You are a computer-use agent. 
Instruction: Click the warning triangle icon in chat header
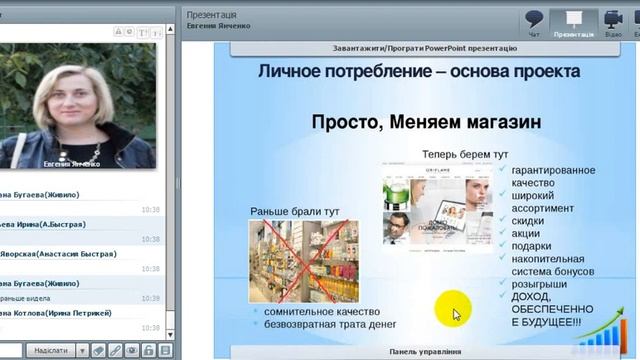[118, 31]
